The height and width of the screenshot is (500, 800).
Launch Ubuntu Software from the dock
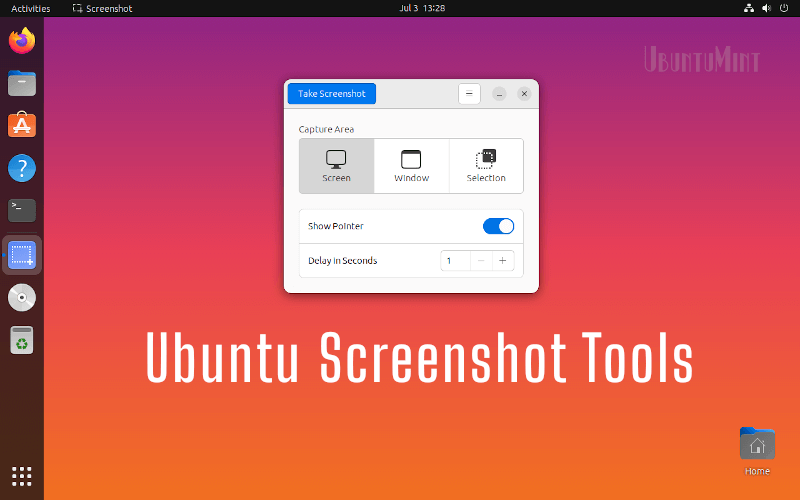(x=22, y=125)
